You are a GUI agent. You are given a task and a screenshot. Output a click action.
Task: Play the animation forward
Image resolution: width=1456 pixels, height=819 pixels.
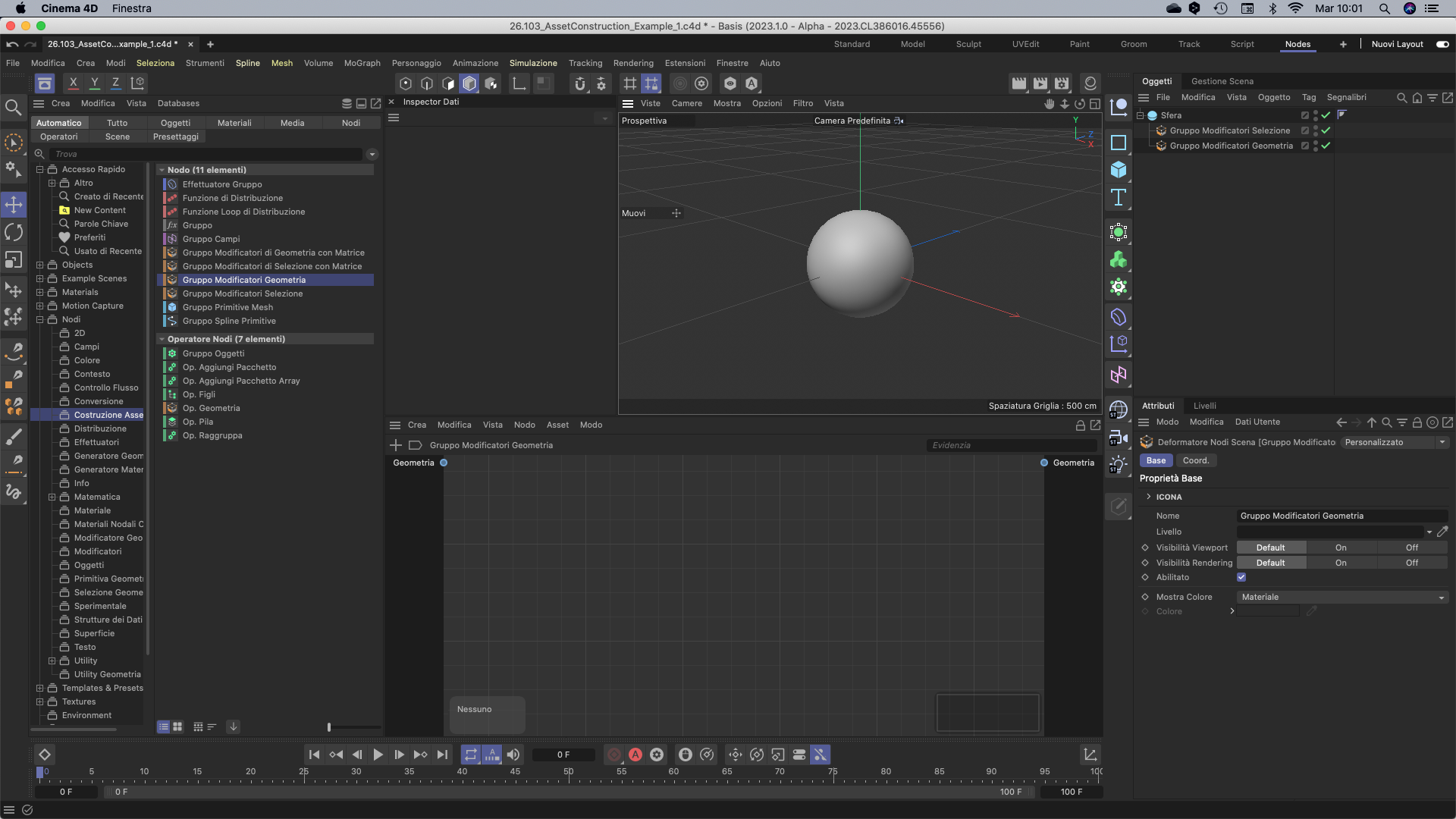pyautogui.click(x=378, y=755)
